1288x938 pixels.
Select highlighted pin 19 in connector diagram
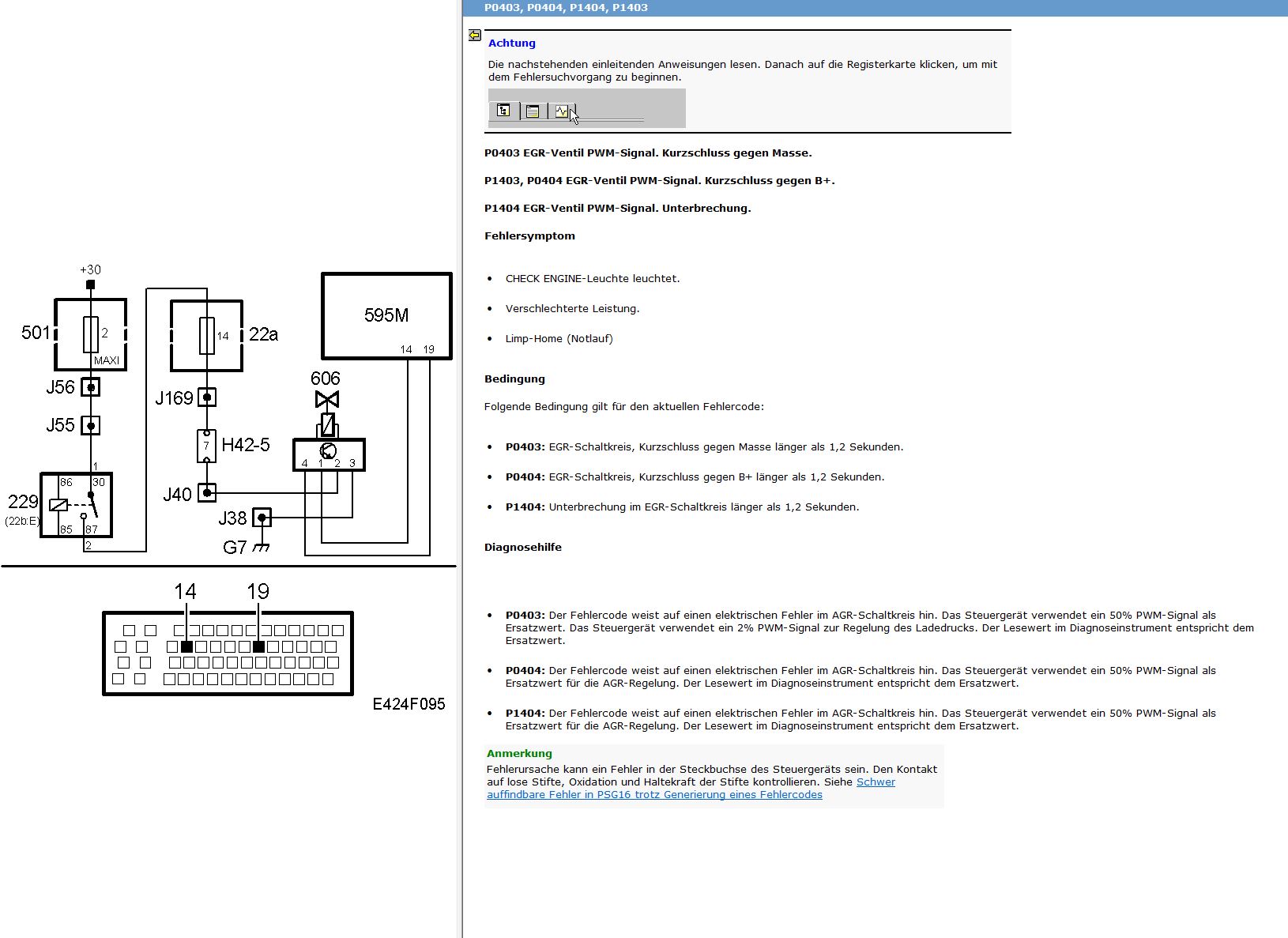point(258,646)
